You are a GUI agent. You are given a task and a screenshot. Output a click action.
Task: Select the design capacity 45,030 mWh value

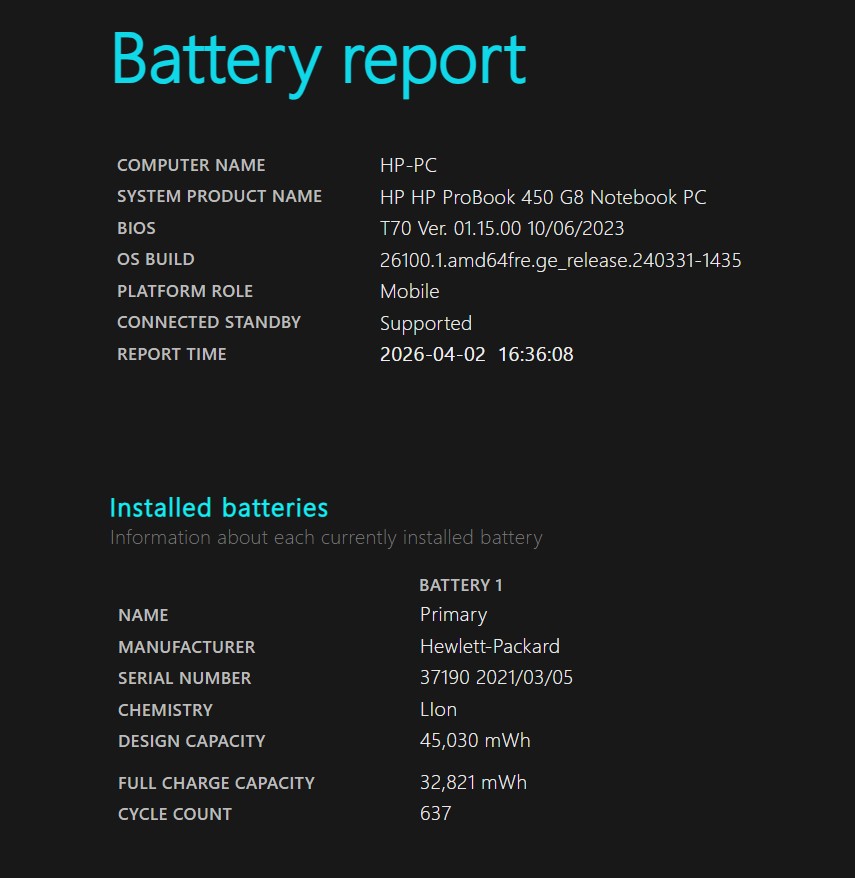[475, 740]
